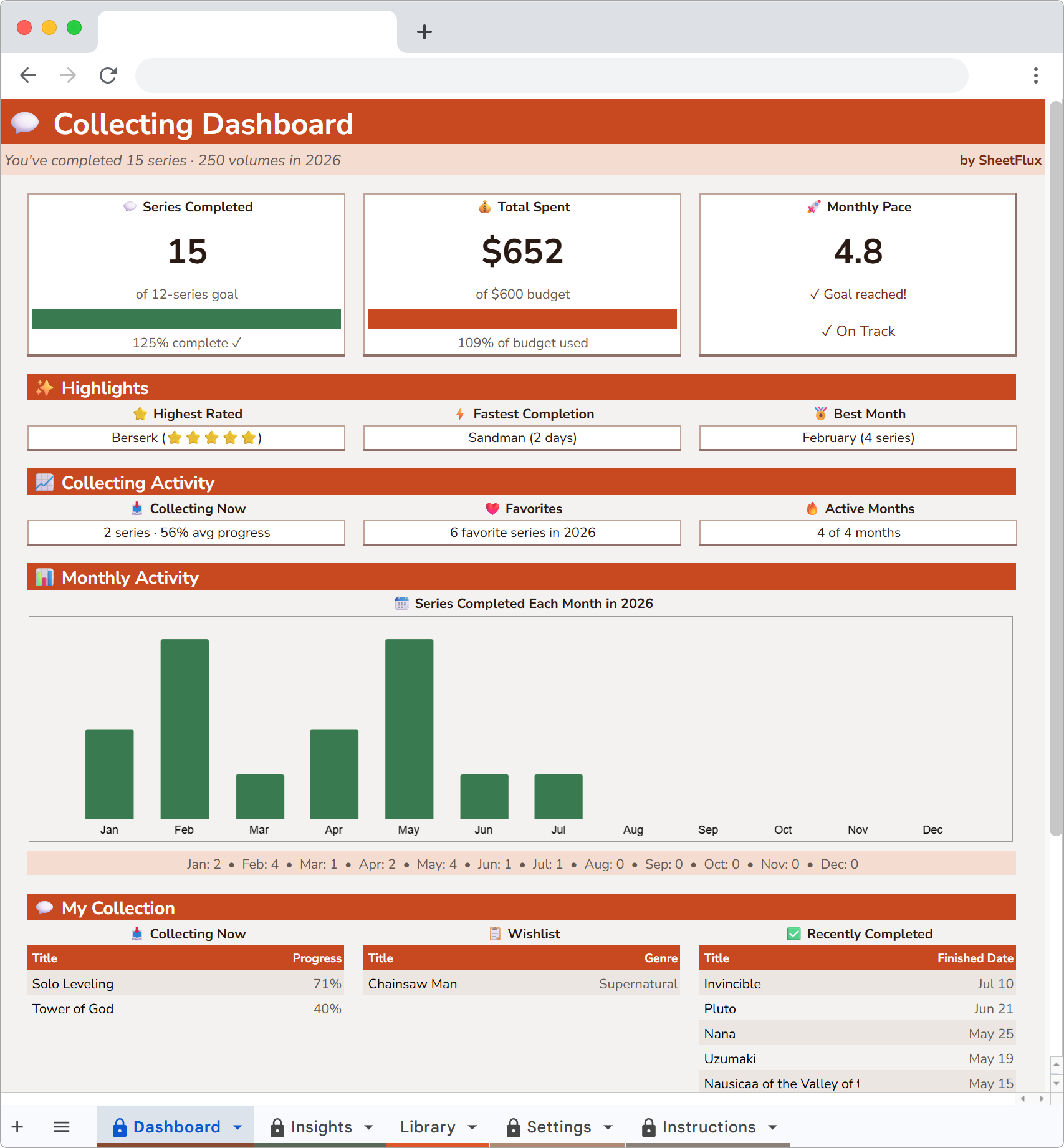
Task: Click the lock icon on the Dashboard tab
Action: point(119,1126)
